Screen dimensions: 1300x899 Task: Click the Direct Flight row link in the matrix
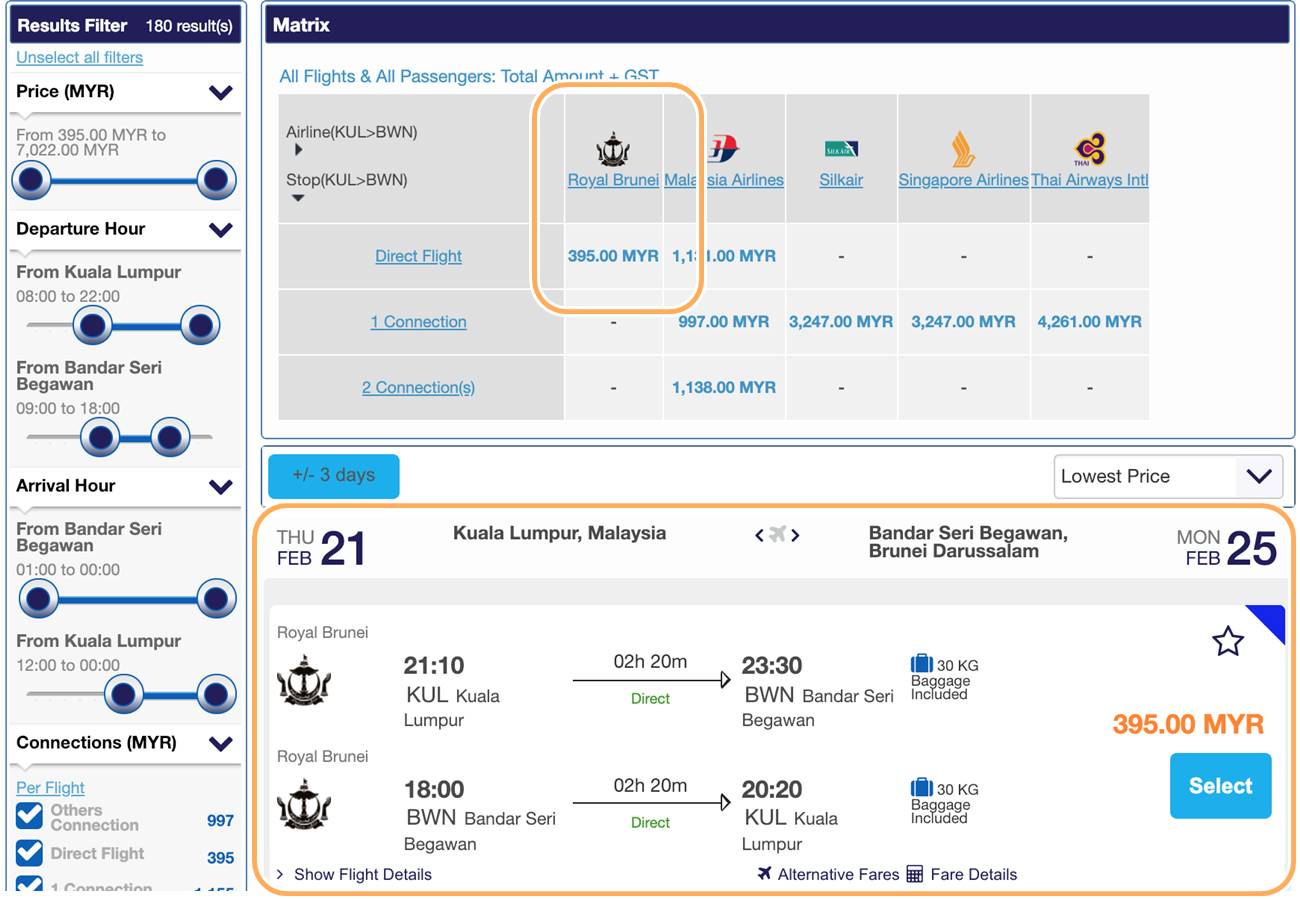[418, 256]
